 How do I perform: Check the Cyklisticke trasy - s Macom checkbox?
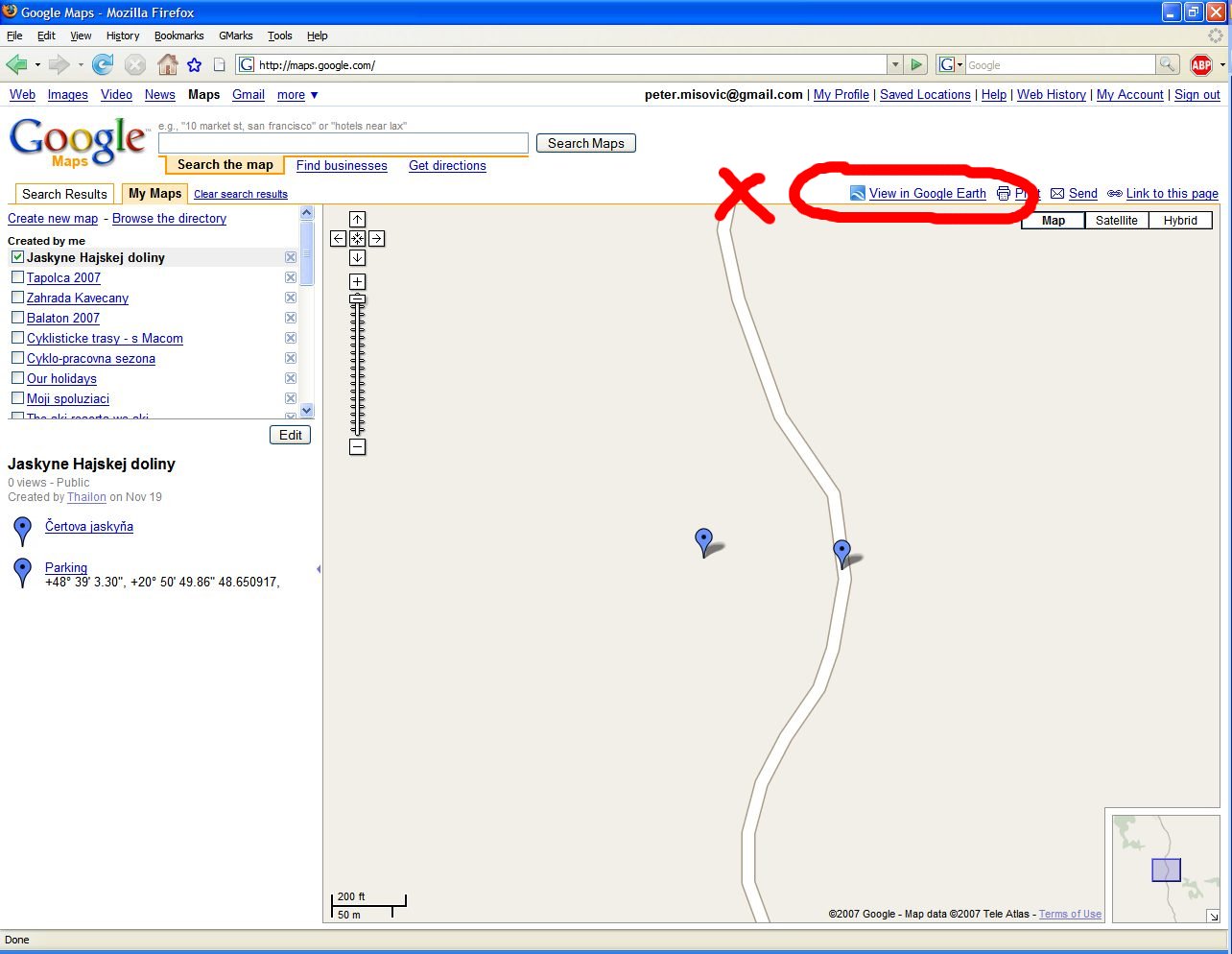[17, 338]
